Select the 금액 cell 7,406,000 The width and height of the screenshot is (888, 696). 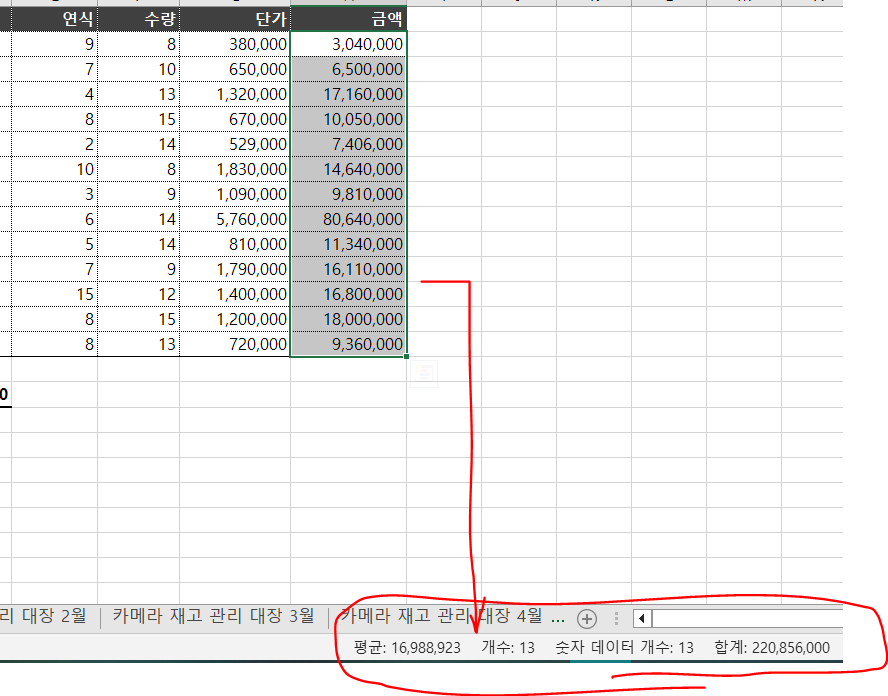[x=348, y=144]
